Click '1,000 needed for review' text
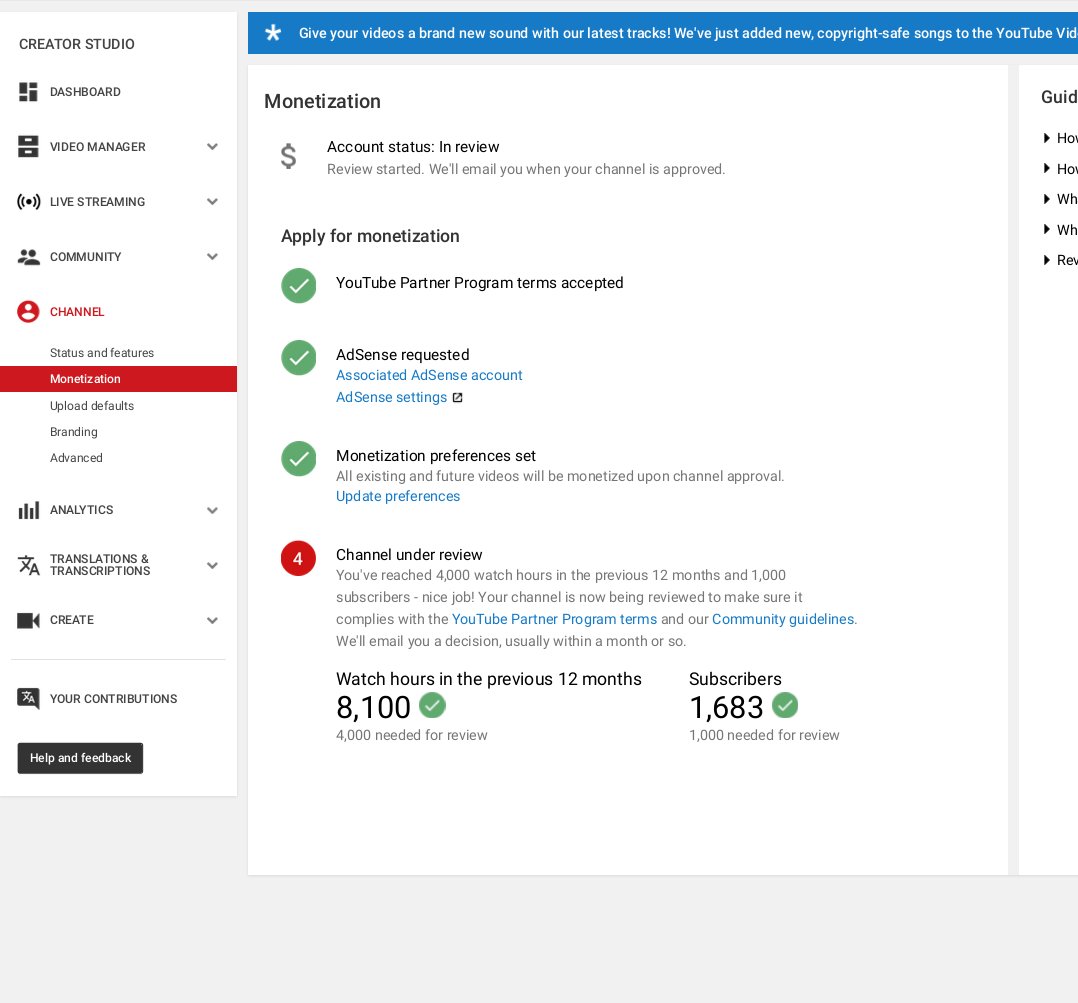Screen dimensions: 1078x1003 coord(764,736)
